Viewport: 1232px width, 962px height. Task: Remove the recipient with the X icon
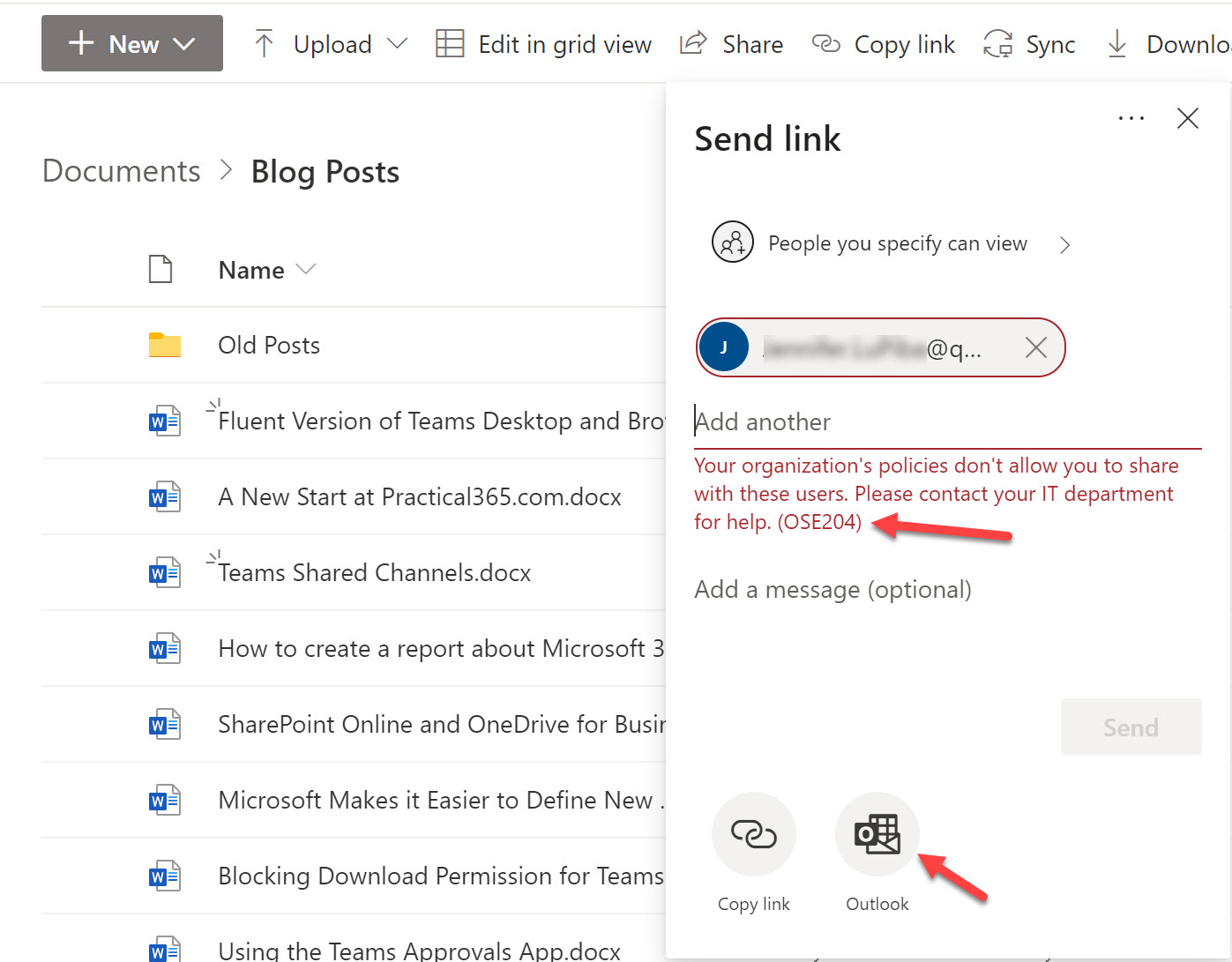(x=1035, y=348)
